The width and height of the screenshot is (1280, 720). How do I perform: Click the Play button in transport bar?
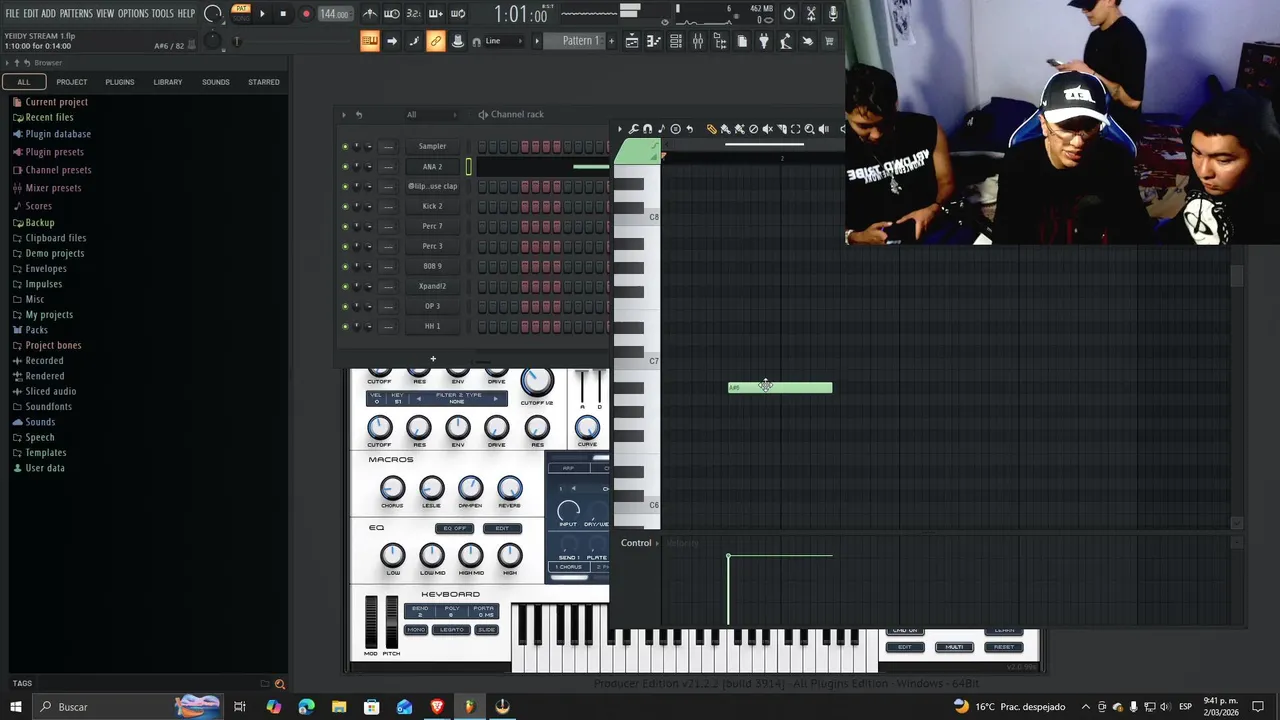tap(262, 14)
